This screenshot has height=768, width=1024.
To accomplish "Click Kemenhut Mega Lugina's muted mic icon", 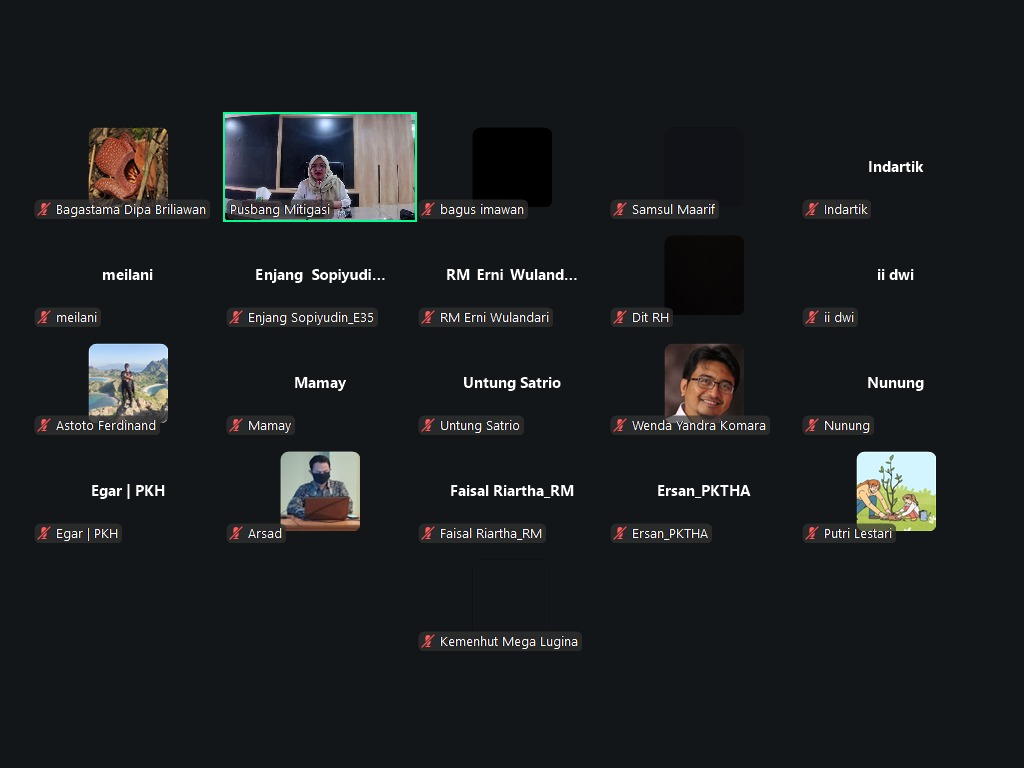I will point(428,642).
